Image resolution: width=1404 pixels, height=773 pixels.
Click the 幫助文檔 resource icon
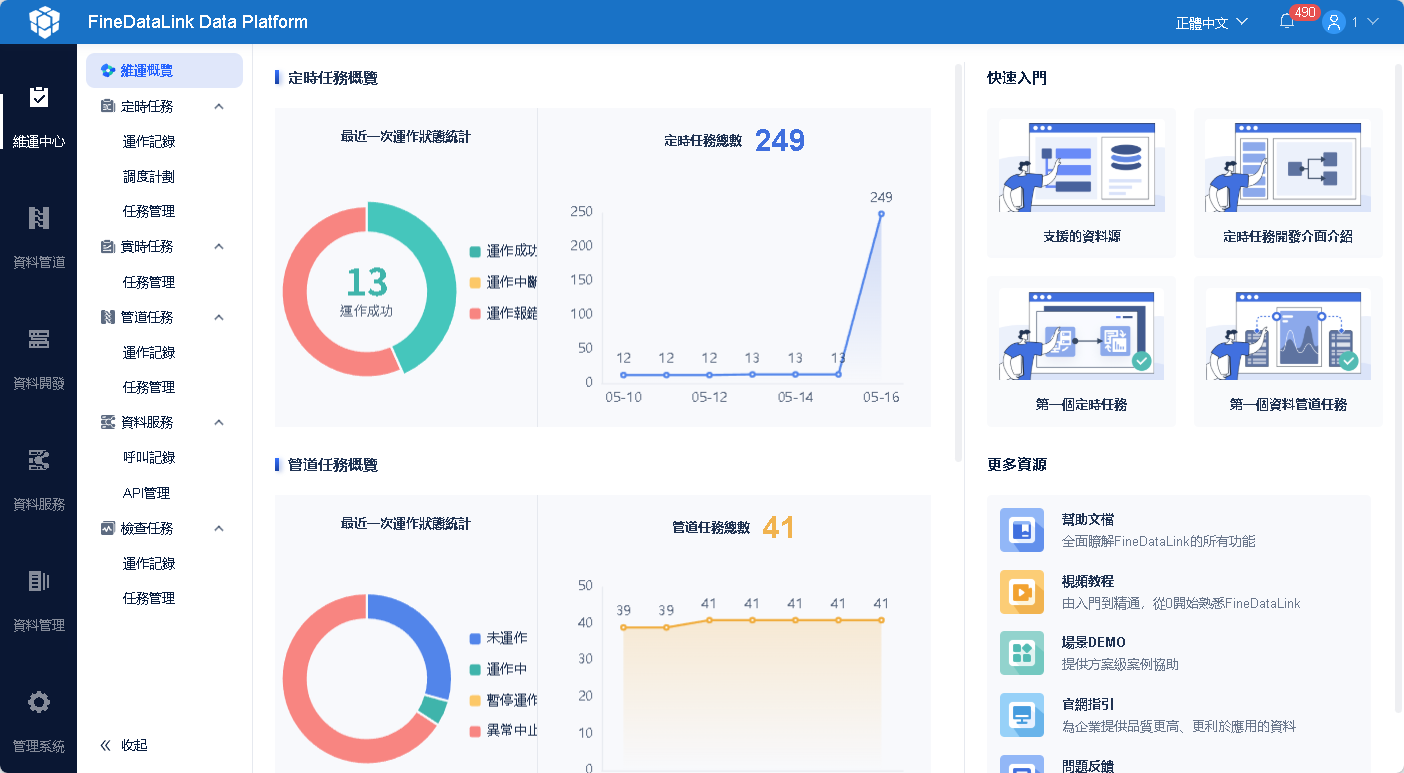(1022, 530)
